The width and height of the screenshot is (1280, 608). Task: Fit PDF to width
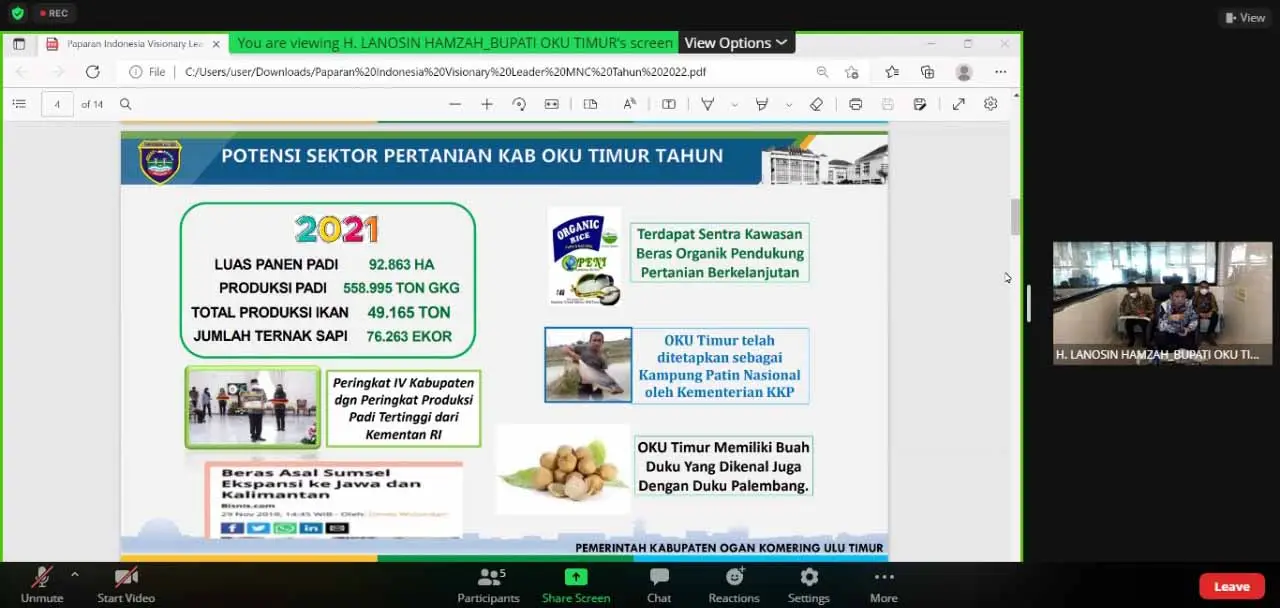point(551,104)
